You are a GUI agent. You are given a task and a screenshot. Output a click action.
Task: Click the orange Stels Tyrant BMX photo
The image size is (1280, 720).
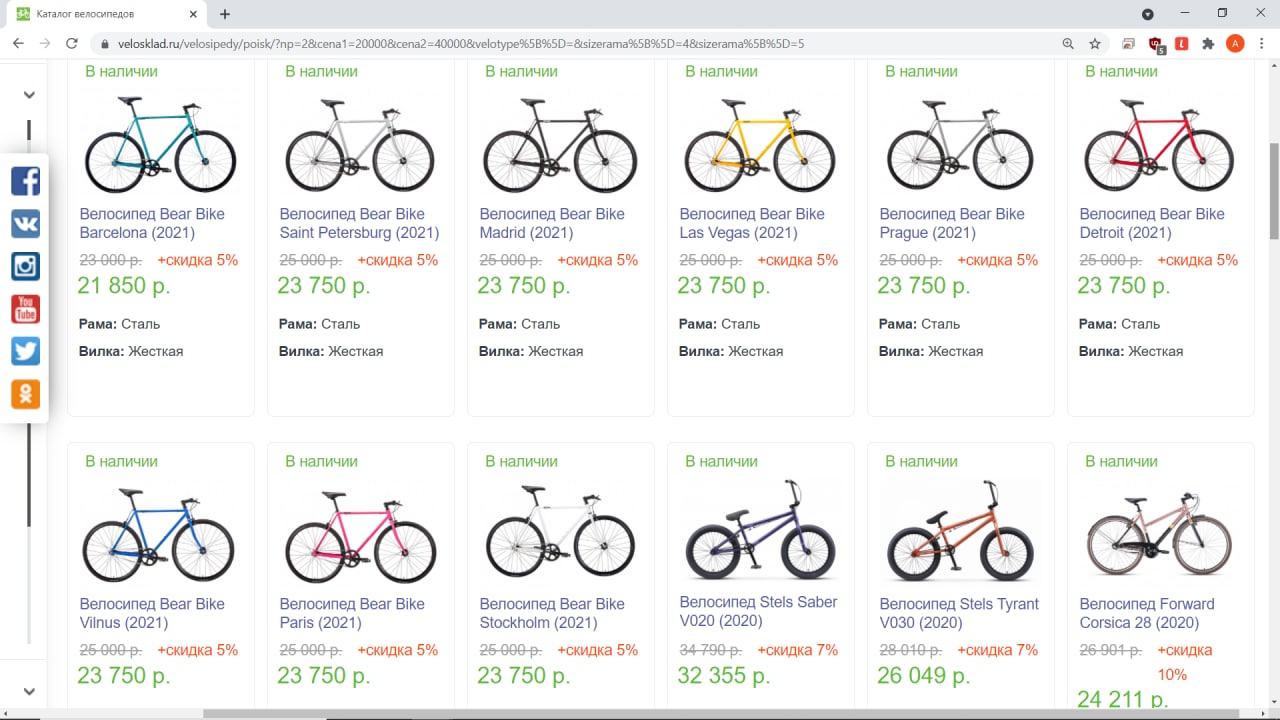tap(960, 530)
